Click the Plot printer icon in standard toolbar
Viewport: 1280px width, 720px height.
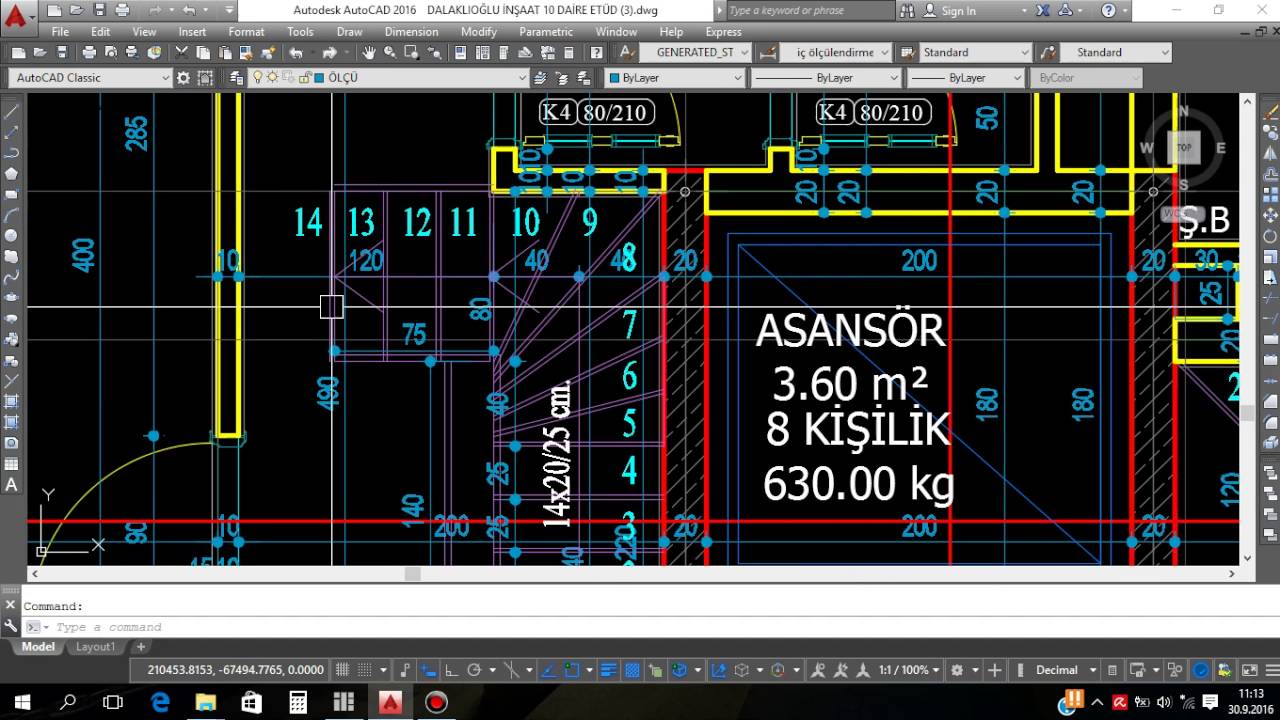[89, 52]
